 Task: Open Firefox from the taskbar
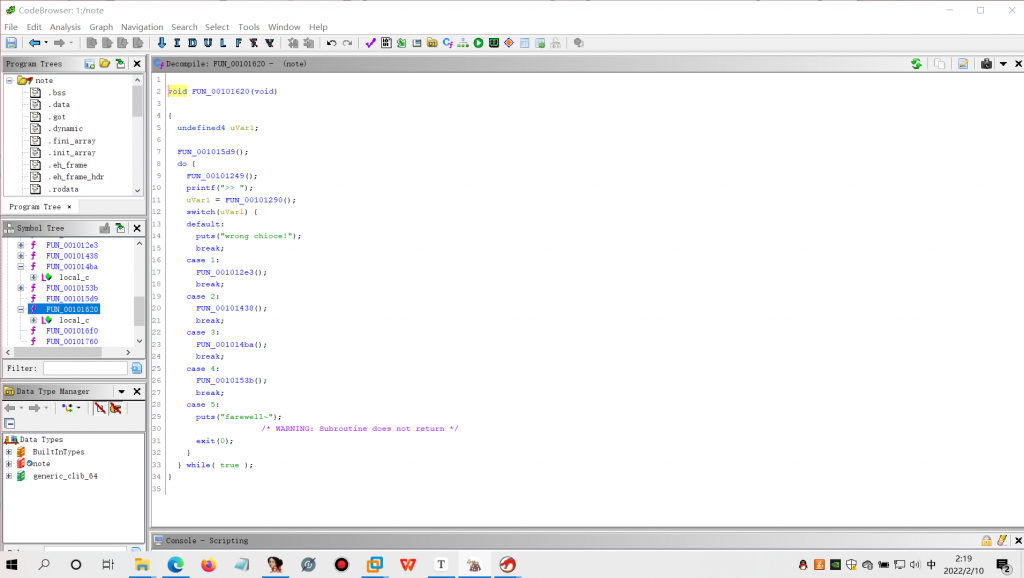[208, 564]
